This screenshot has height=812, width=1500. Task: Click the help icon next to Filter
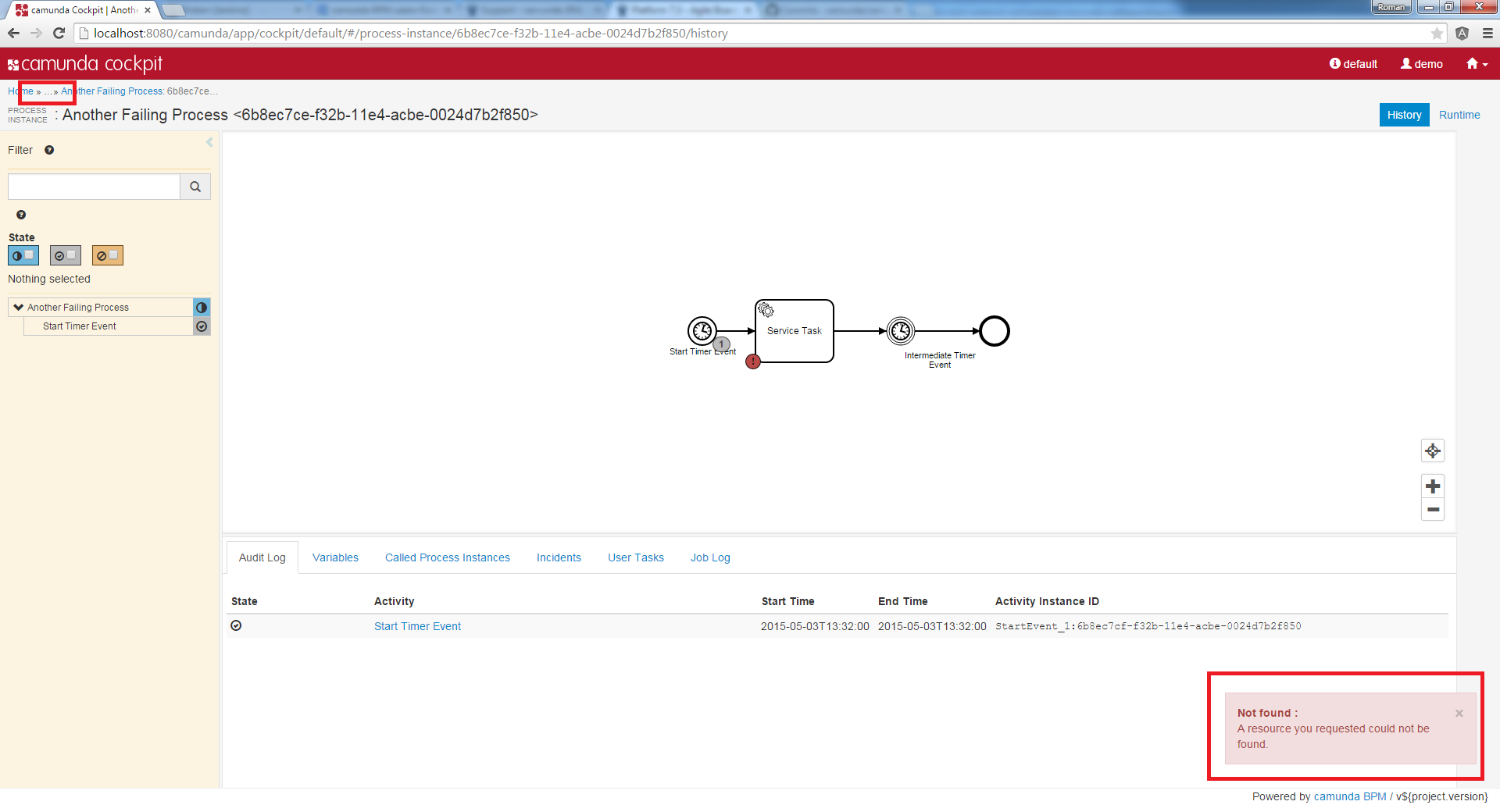click(49, 150)
